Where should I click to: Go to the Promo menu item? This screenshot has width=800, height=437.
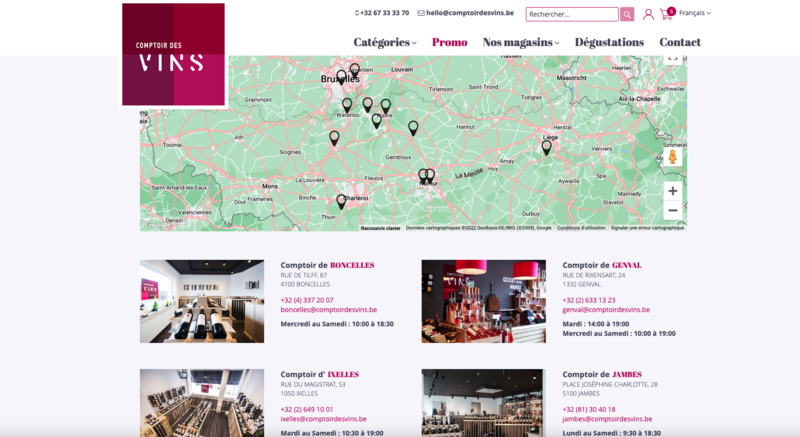pos(449,42)
